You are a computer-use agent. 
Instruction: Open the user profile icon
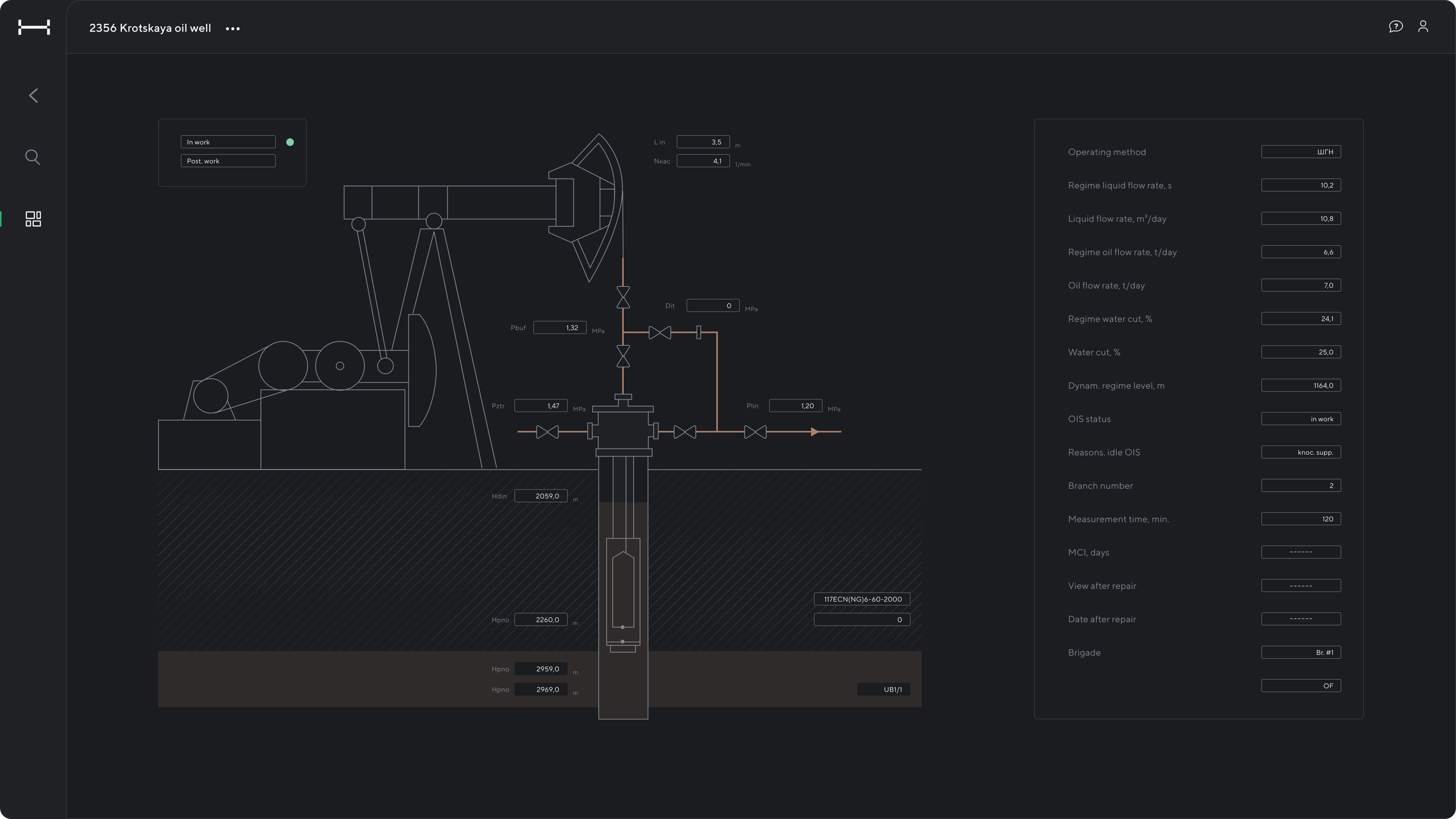click(x=1423, y=26)
